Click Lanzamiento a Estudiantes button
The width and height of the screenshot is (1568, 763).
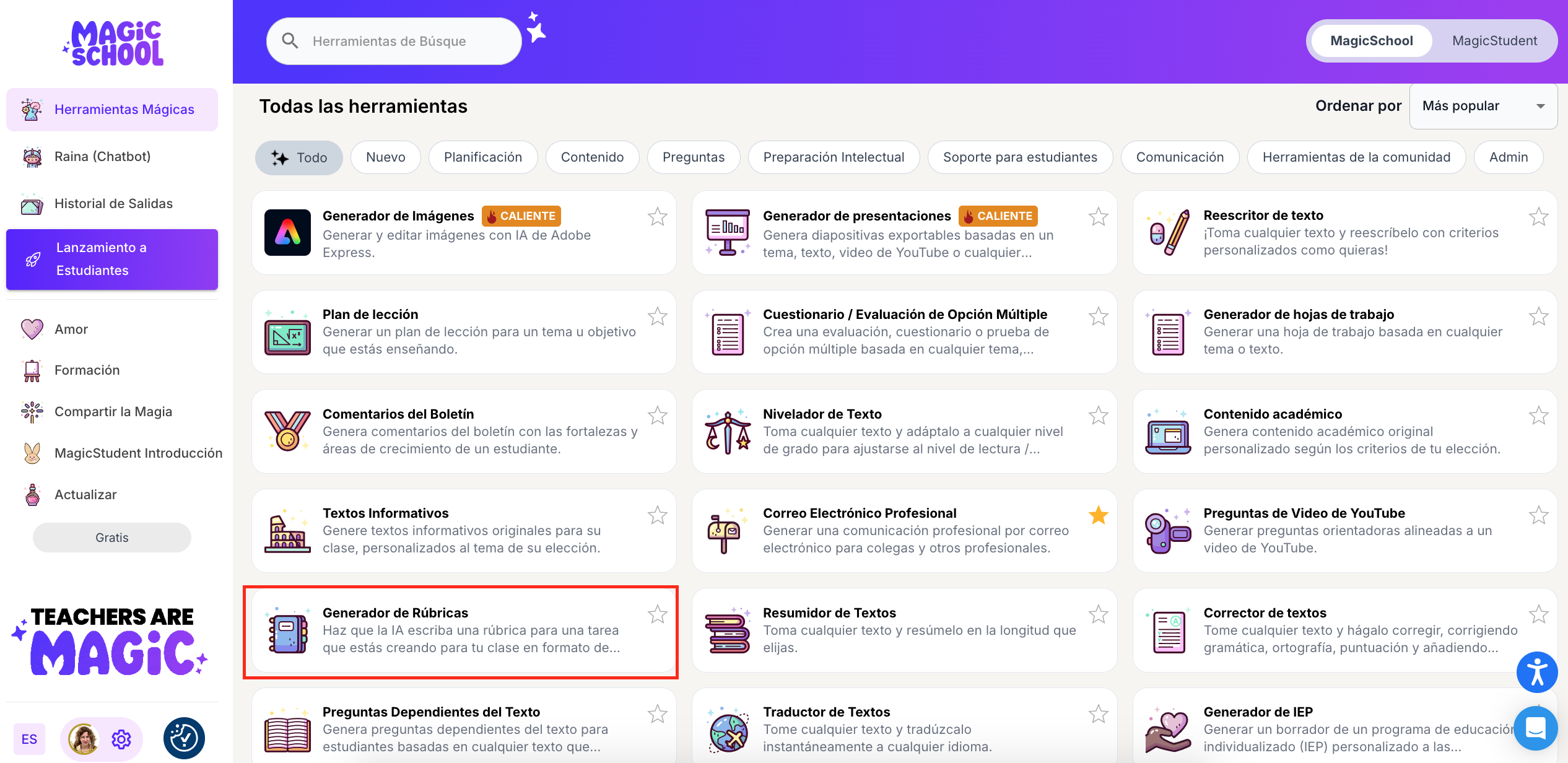click(x=112, y=259)
